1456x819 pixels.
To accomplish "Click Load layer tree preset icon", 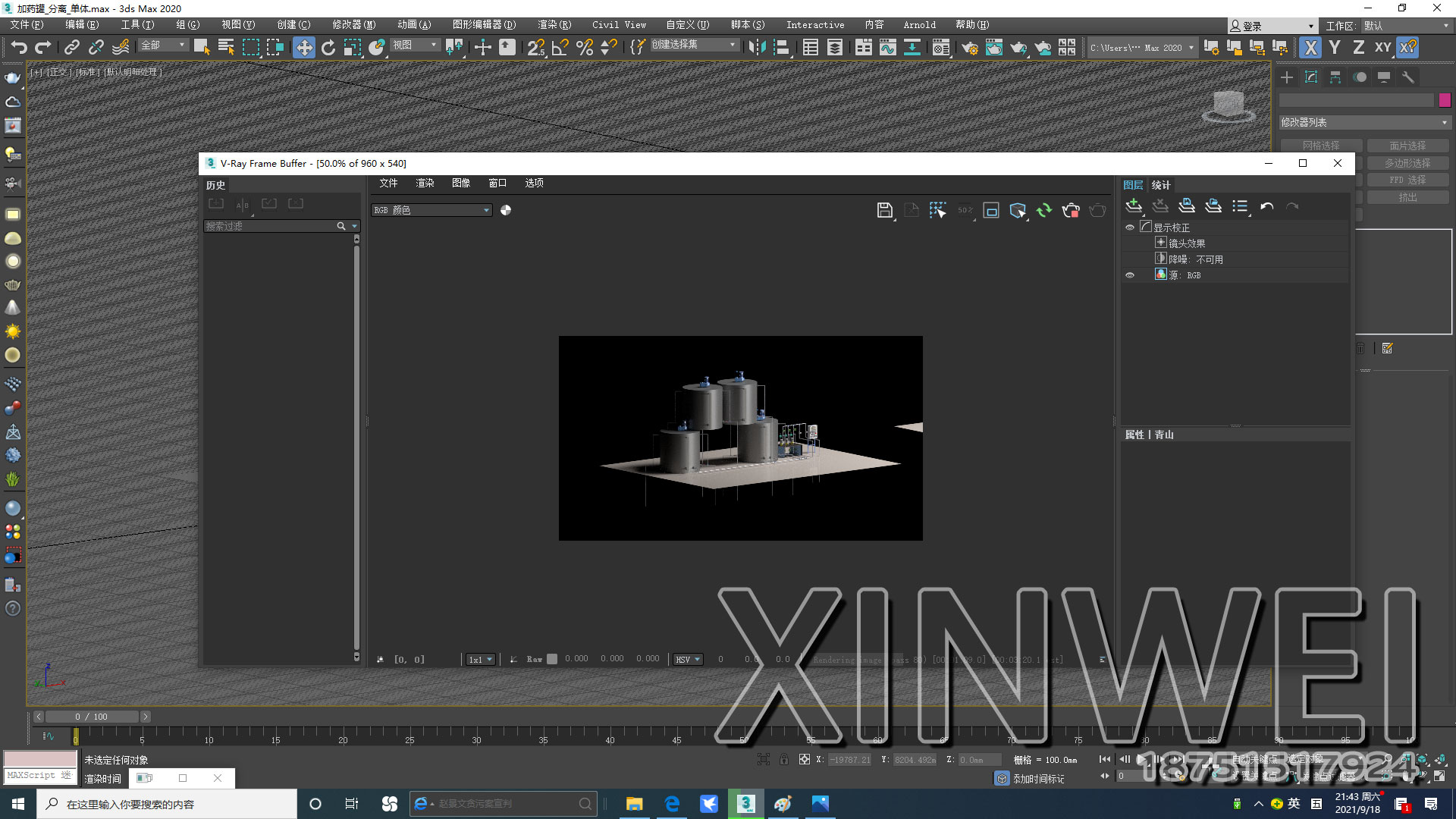I will [x=1213, y=206].
